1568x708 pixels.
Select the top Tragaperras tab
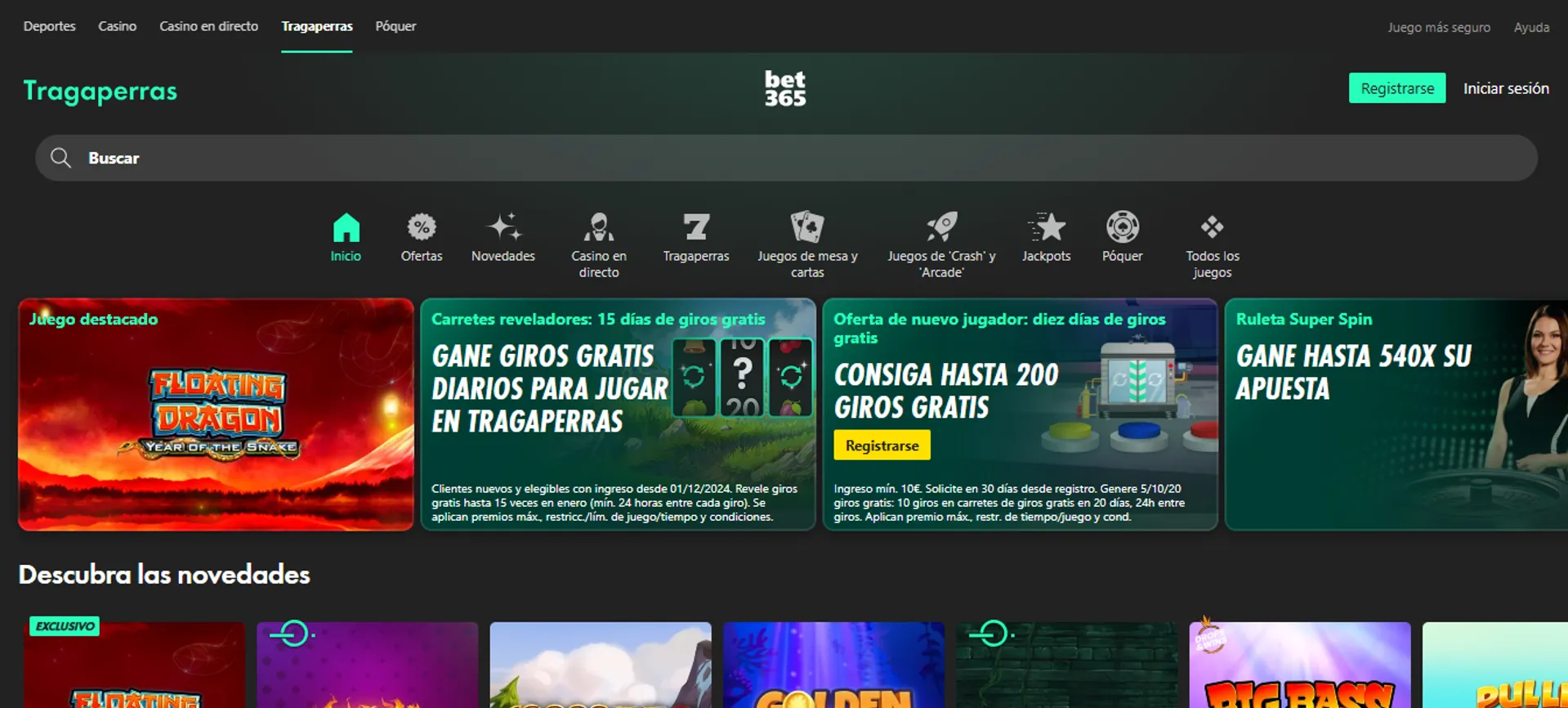(317, 26)
